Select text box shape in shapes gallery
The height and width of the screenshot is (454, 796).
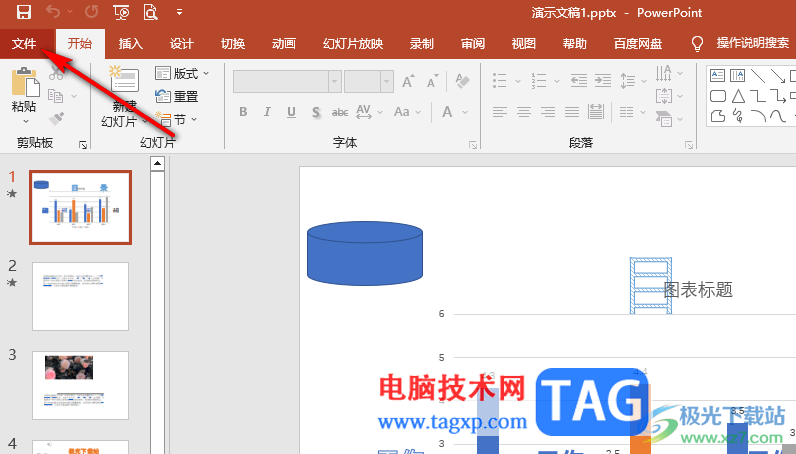tap(717, 76)
